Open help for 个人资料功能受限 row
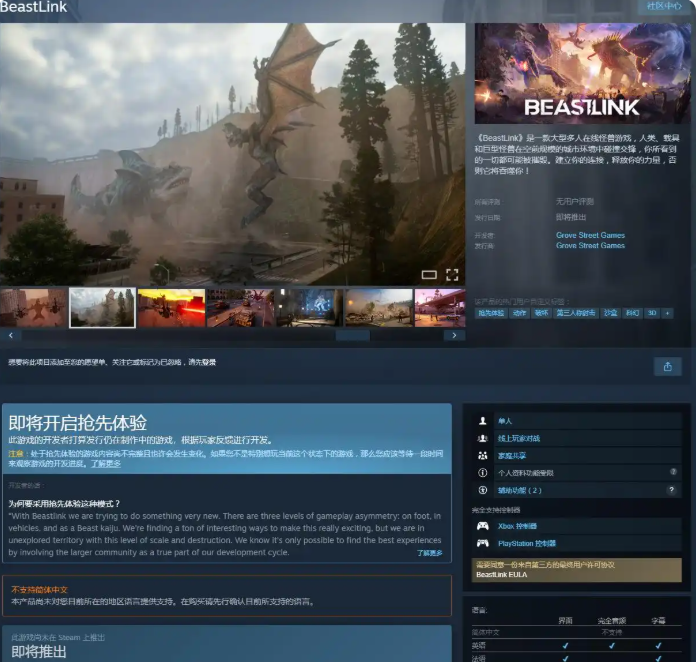 (x=673, y=472)
